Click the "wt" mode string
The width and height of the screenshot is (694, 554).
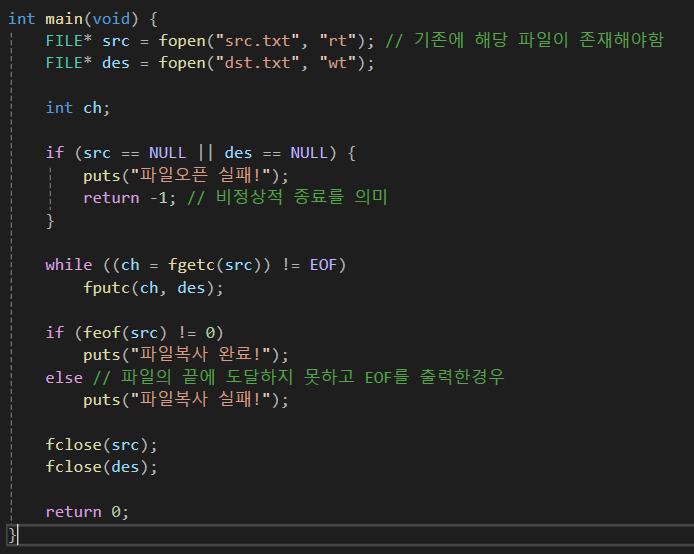pyautogui.click(x=338, y=63)
